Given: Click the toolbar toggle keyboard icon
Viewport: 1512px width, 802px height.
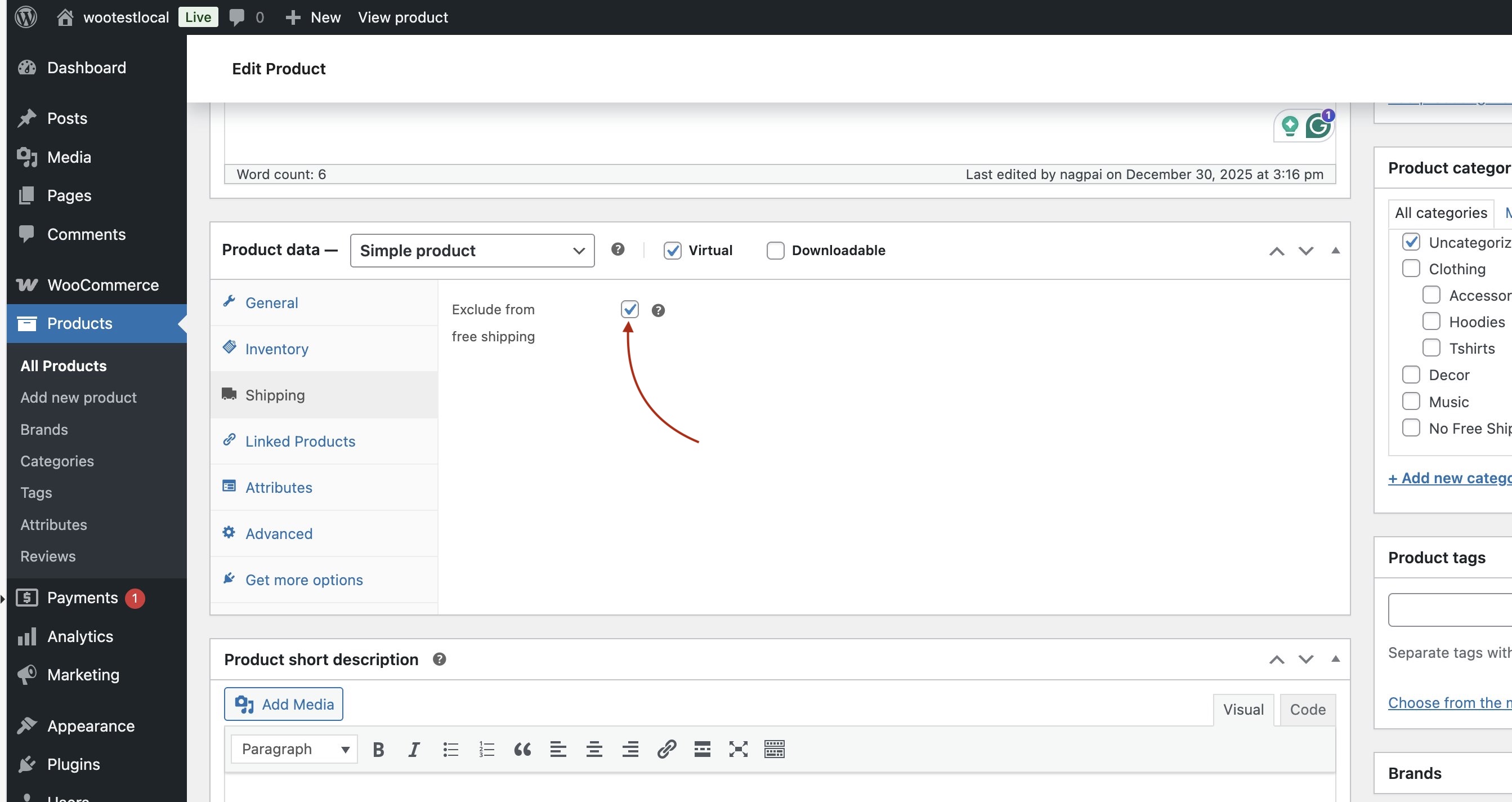Looking at the screenshot, I should pyautogui.click(x=774, y=749).
